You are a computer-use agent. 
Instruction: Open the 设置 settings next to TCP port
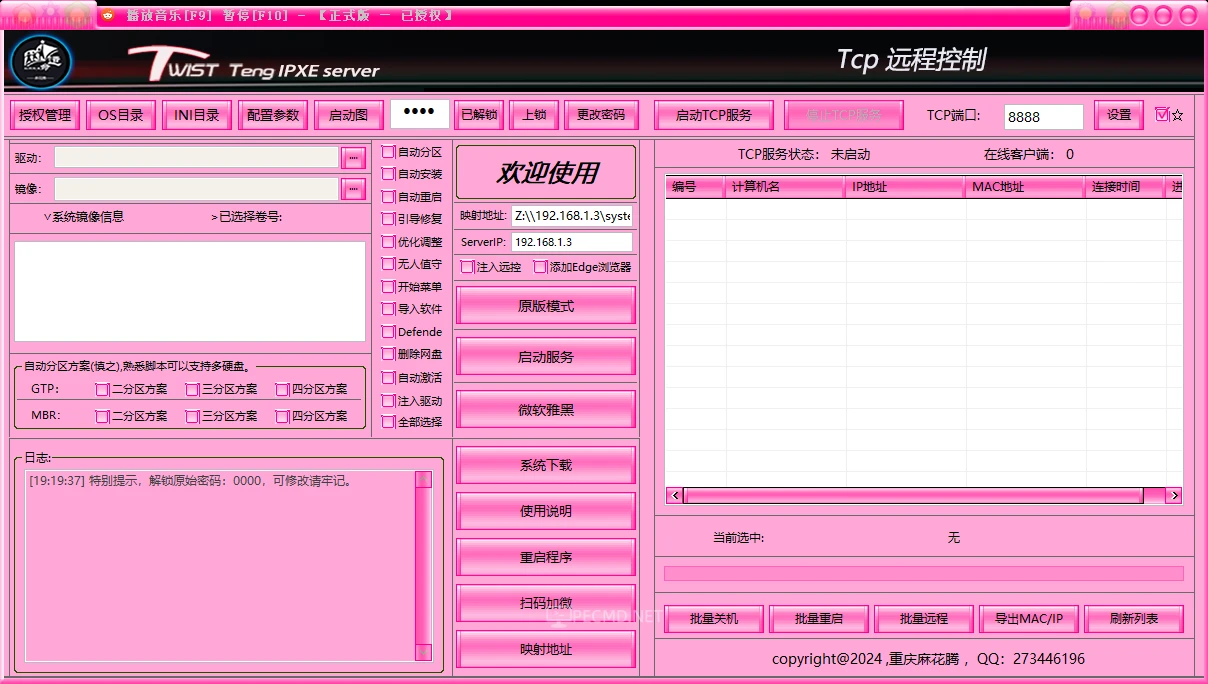pyautogui.click(x=1117, y=115)
